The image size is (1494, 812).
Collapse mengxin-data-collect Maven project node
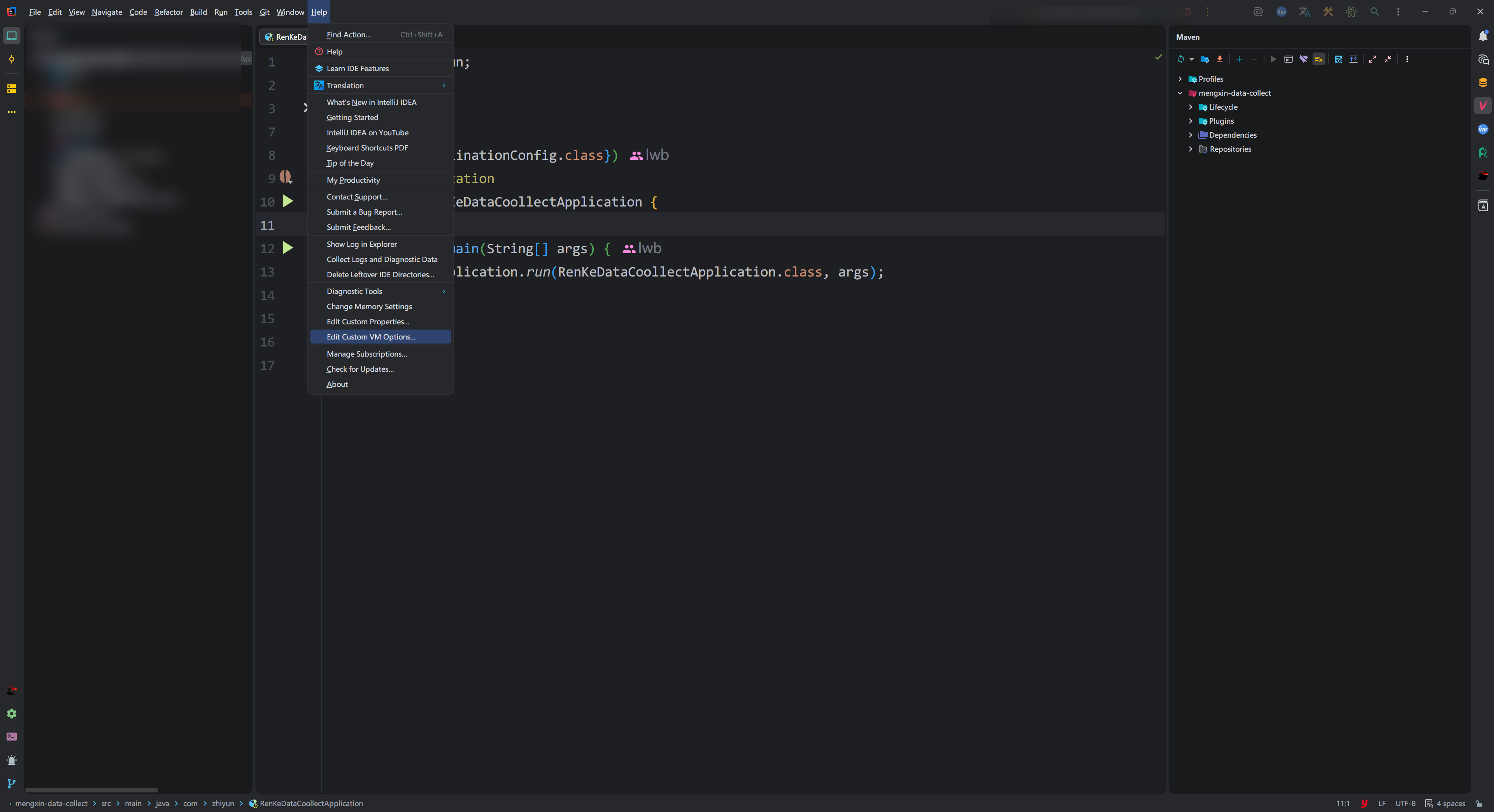pyautogui.click(x=1180, y=93)
